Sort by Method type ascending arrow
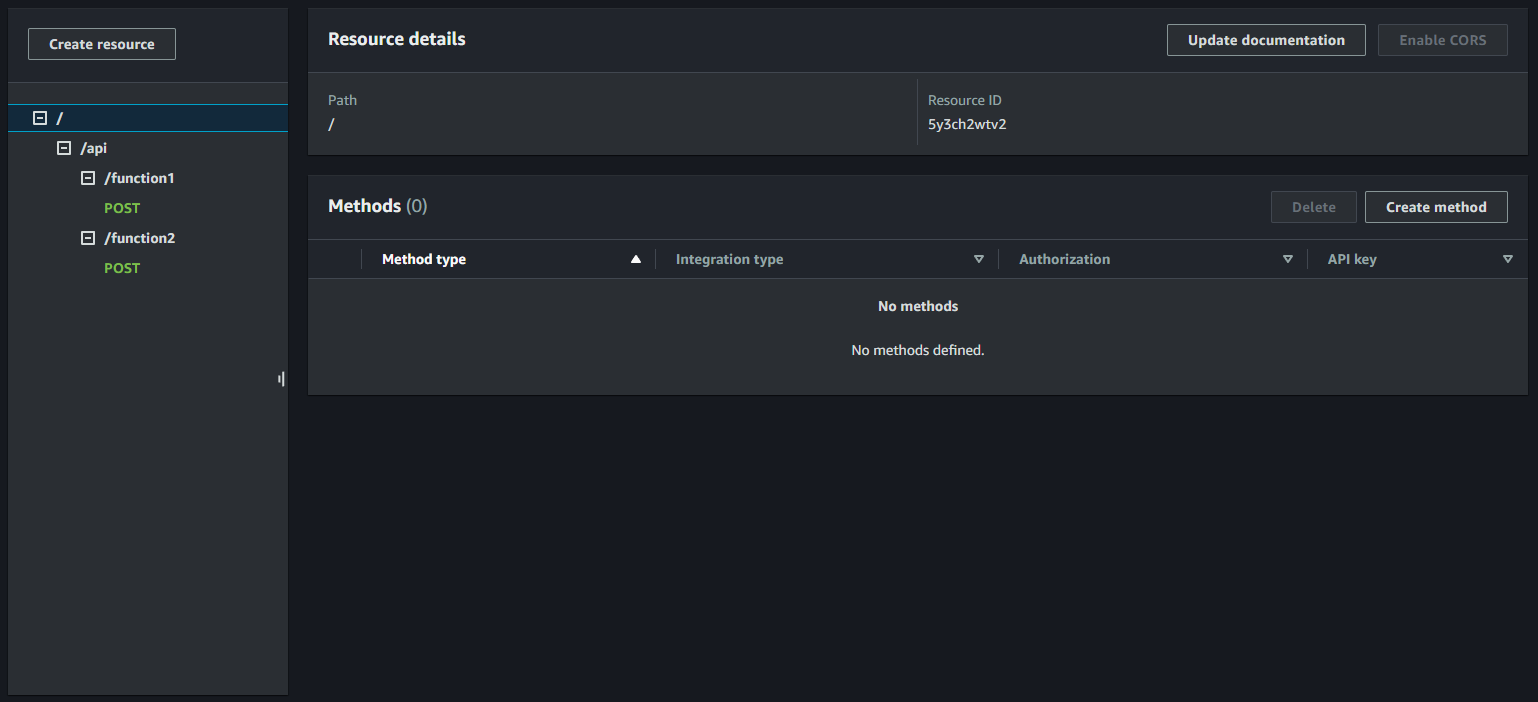The width and height of the screenshot is (1538, 702). click(635, 259)
